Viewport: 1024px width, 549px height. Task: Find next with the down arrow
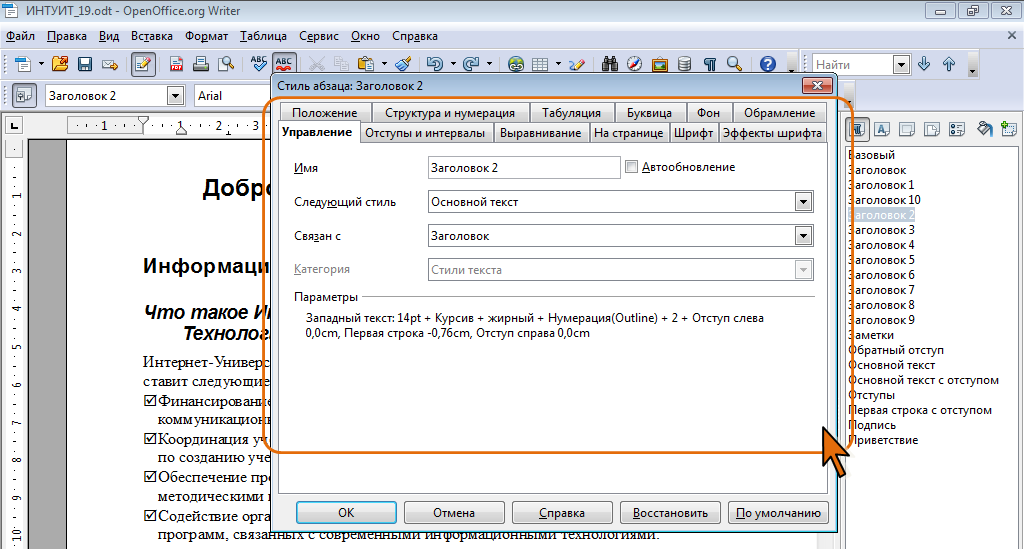924,64
